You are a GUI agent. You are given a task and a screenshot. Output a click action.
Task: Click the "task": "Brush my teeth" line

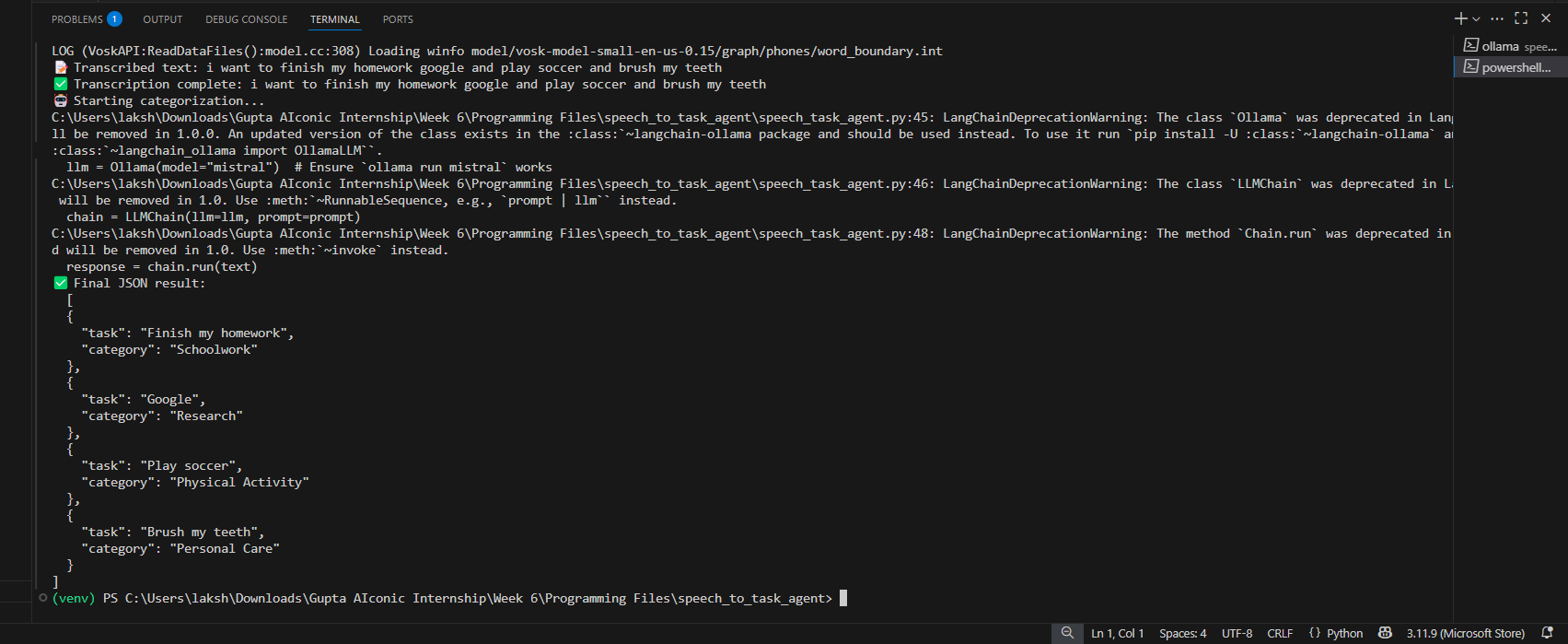[x=173, y=532]
